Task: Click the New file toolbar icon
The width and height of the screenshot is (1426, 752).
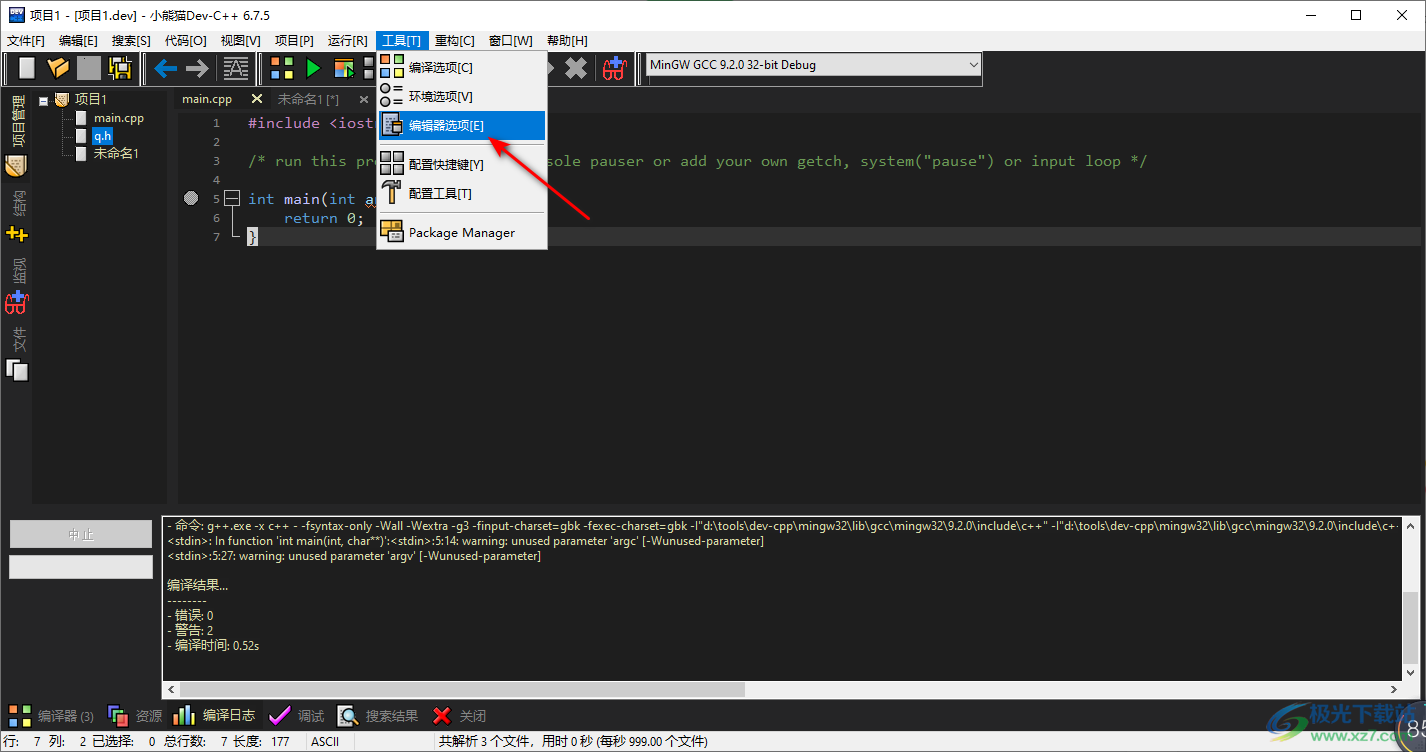Action: point(27,68)
